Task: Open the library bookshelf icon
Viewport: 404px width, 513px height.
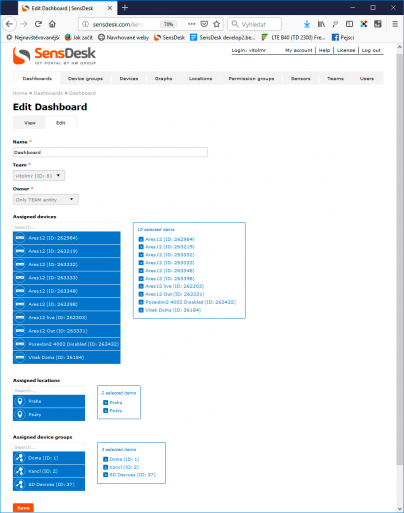Action: 321,24
